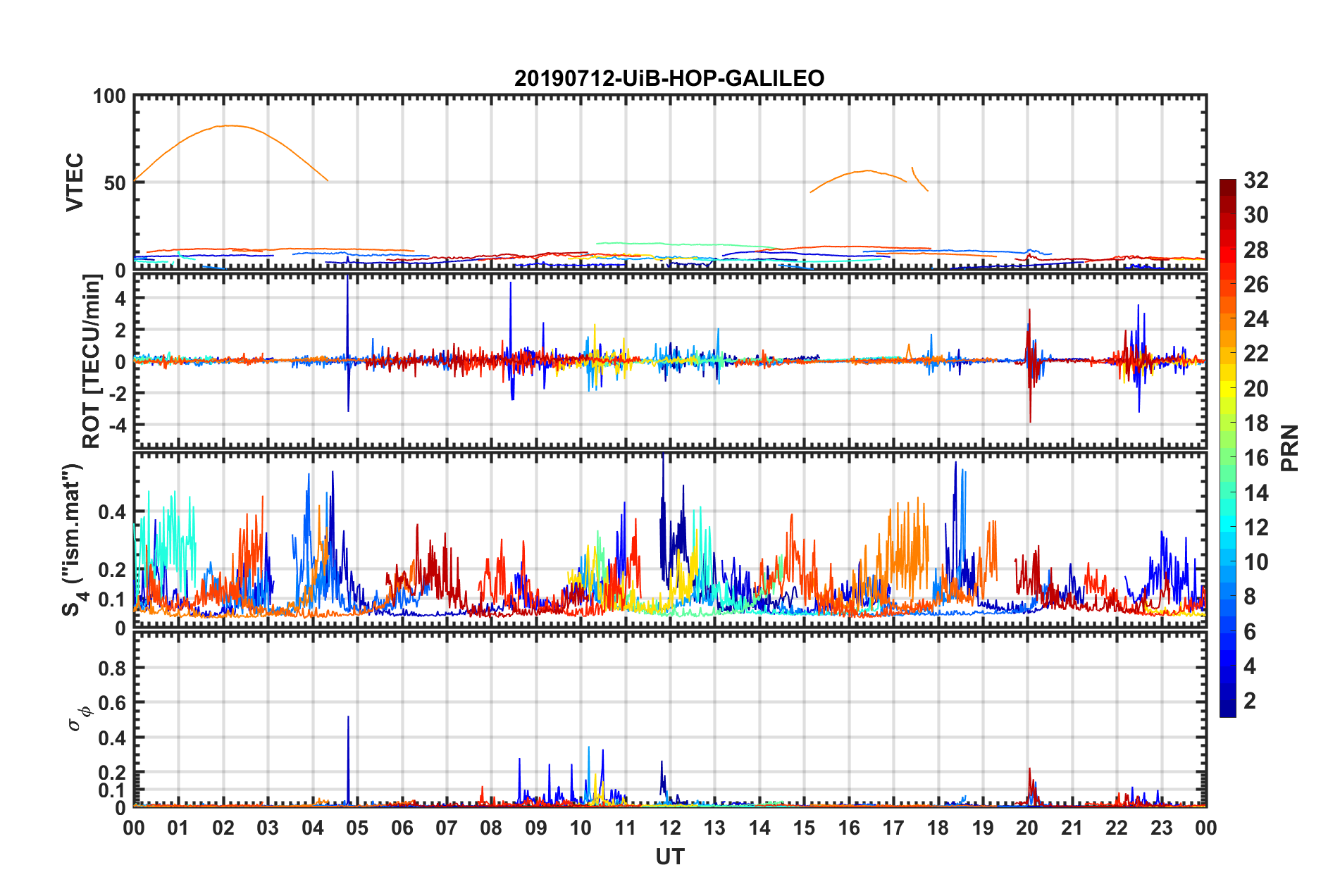The height and width of the screenshot is (896, 1340).
Task: Click the colorbar tick label 16
Action: [x=1255, y=459]
